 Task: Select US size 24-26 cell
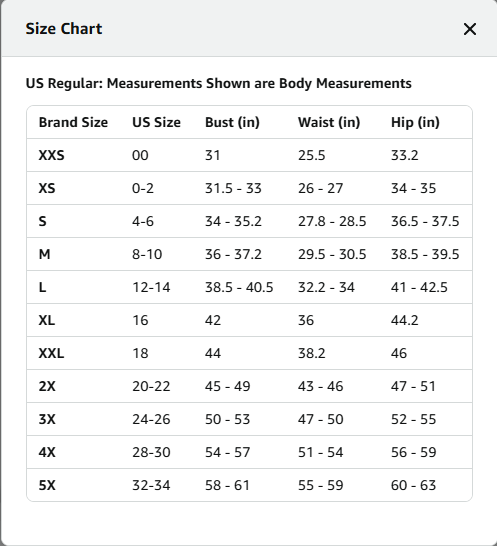151,419
